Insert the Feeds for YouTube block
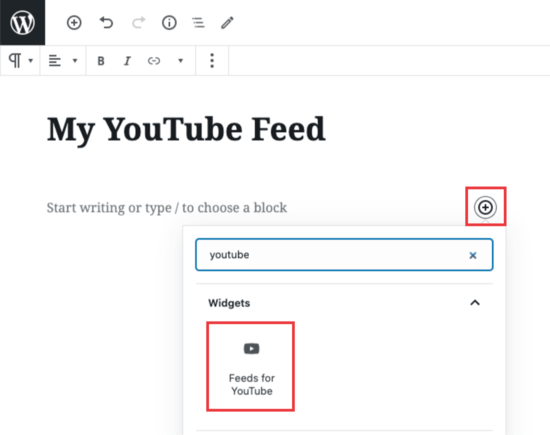The width and height of the screenshot is (550, 435). (x=251, y=366)
